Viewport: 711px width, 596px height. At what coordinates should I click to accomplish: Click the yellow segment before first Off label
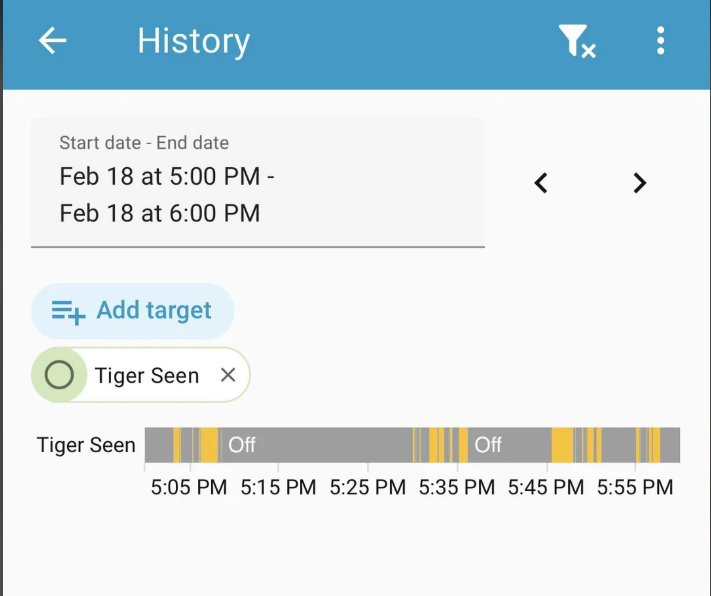point(209,445)
